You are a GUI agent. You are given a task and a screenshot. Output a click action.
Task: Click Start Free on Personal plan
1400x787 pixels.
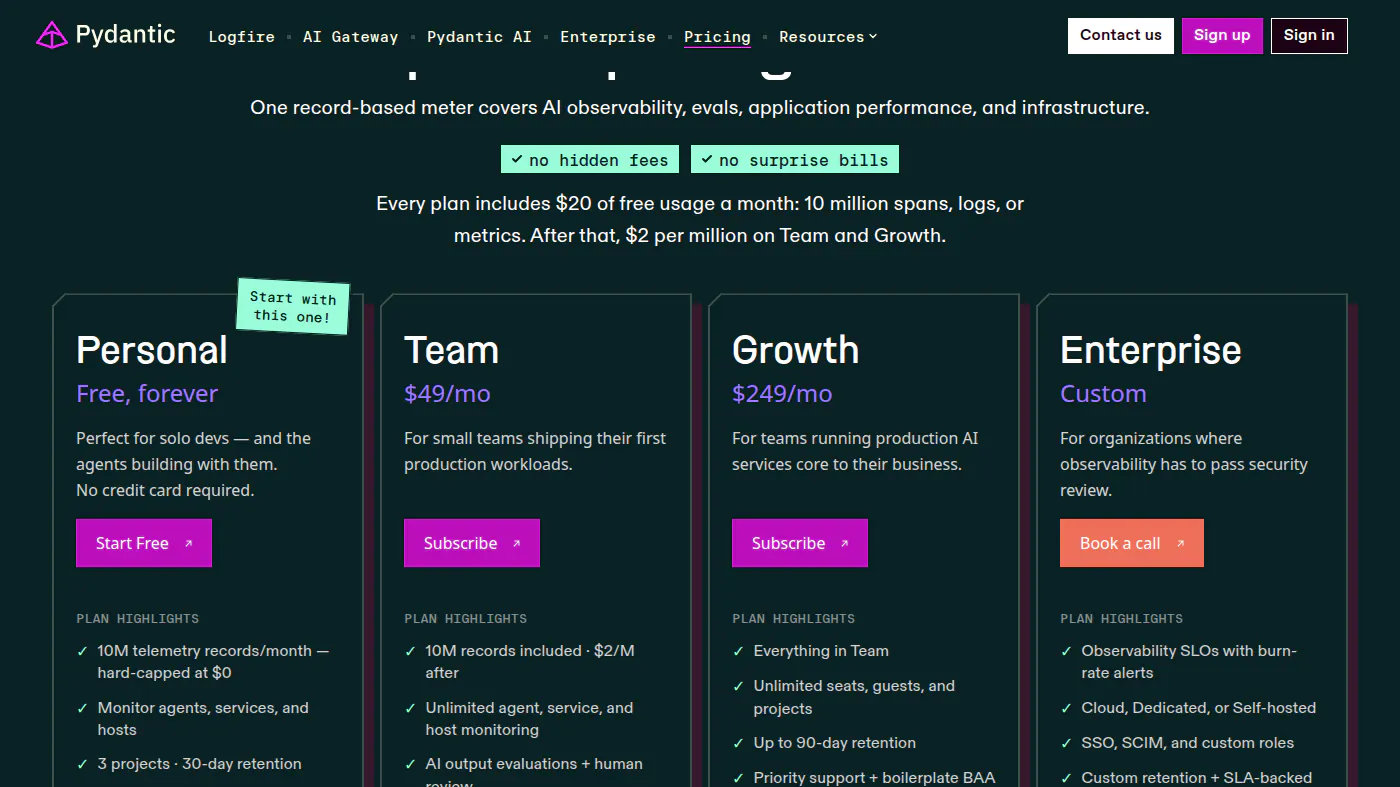point(144,543)
